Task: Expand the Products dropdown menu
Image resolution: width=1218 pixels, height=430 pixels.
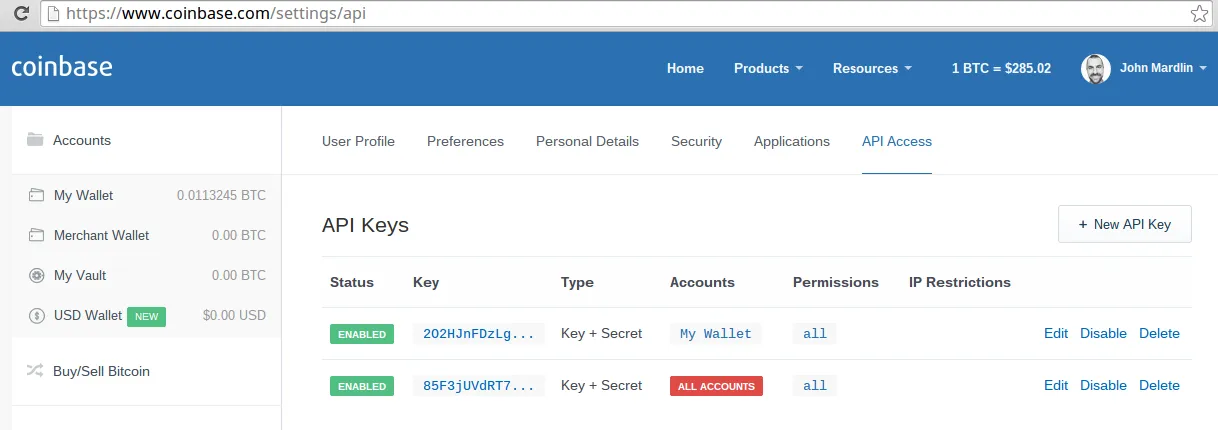Action: (768, 68)
